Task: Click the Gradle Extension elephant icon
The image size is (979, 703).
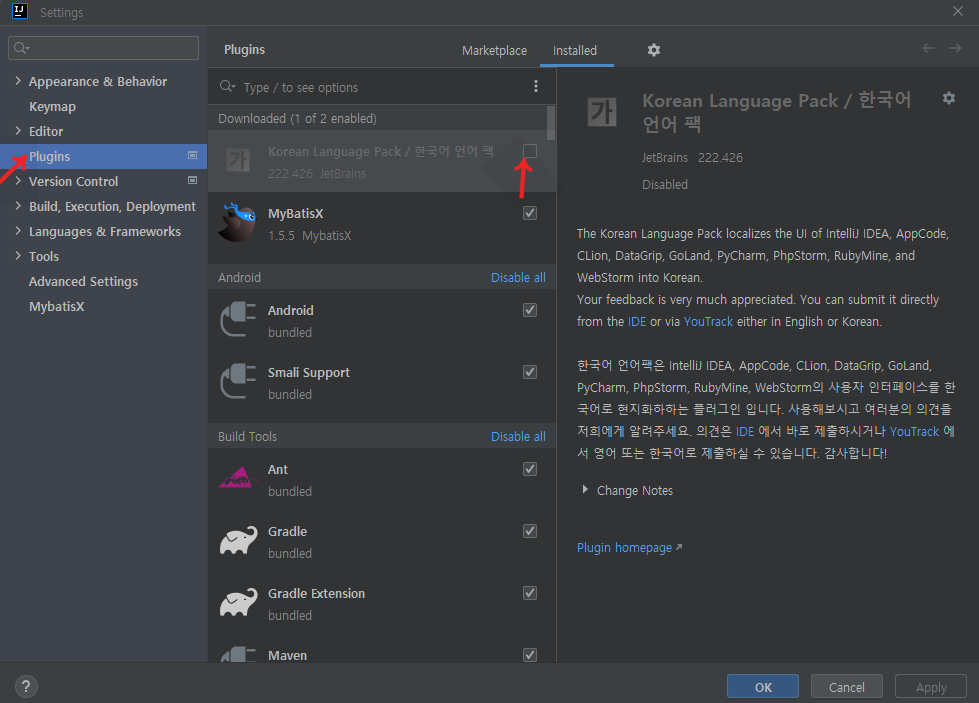Action: [x=239, y=602]
